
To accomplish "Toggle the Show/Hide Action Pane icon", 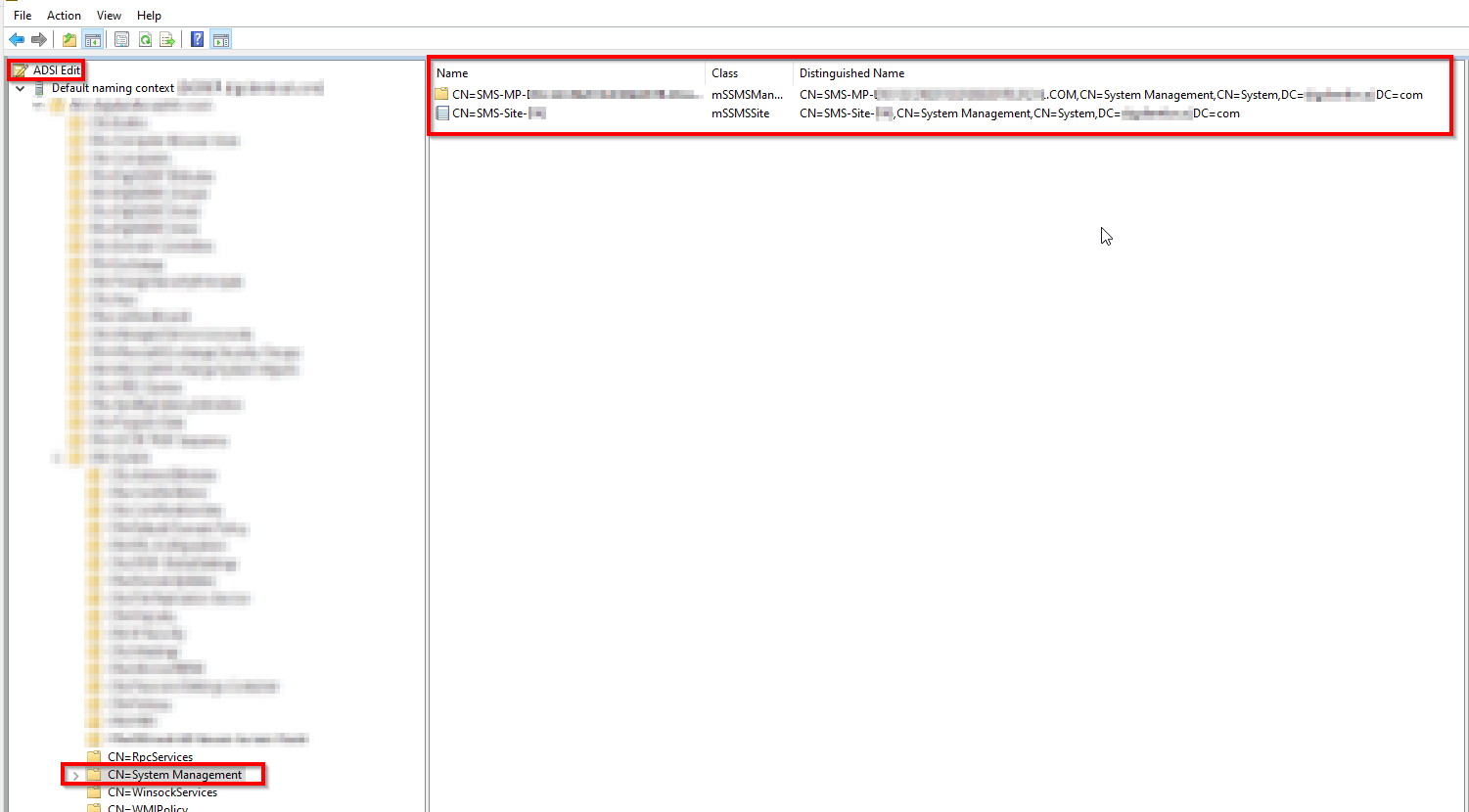I will [220, 39].
